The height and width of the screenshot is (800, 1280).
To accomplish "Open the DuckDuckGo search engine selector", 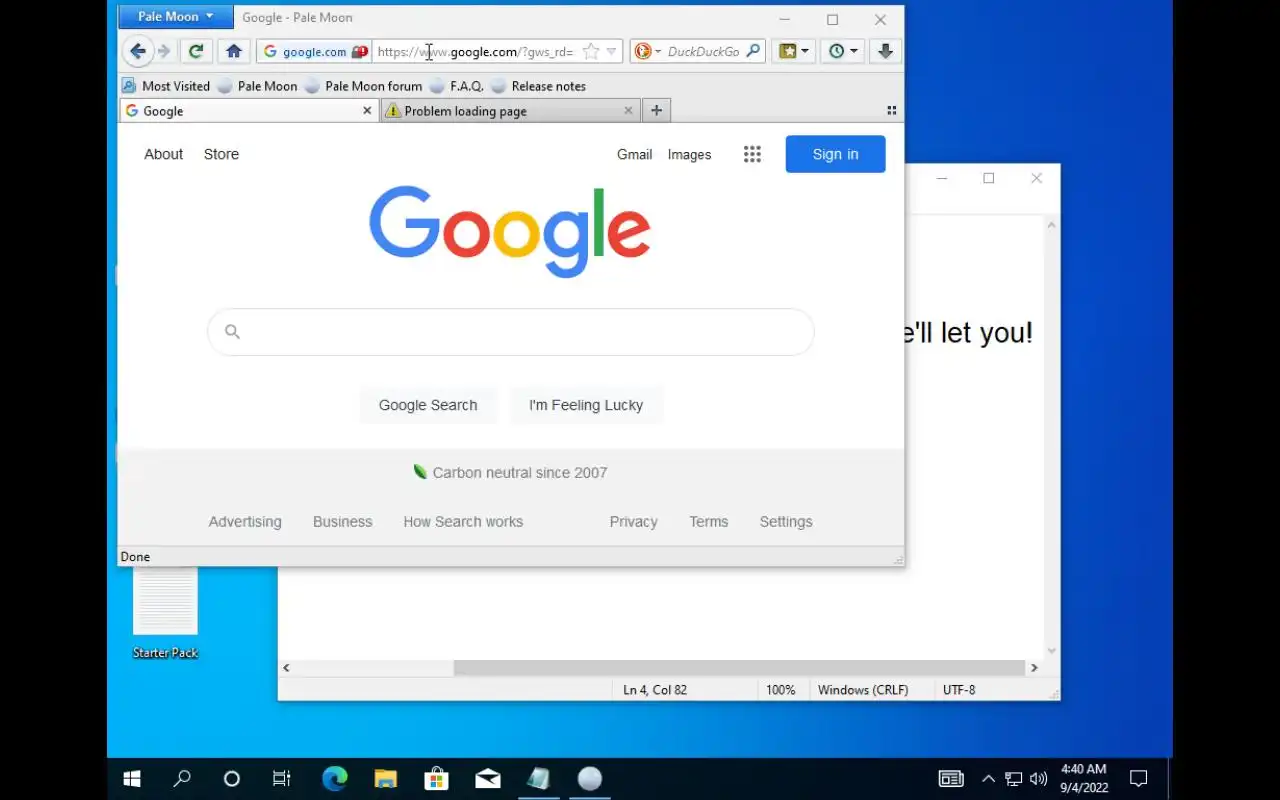I will pyautogui.click(x=646, y=52).
